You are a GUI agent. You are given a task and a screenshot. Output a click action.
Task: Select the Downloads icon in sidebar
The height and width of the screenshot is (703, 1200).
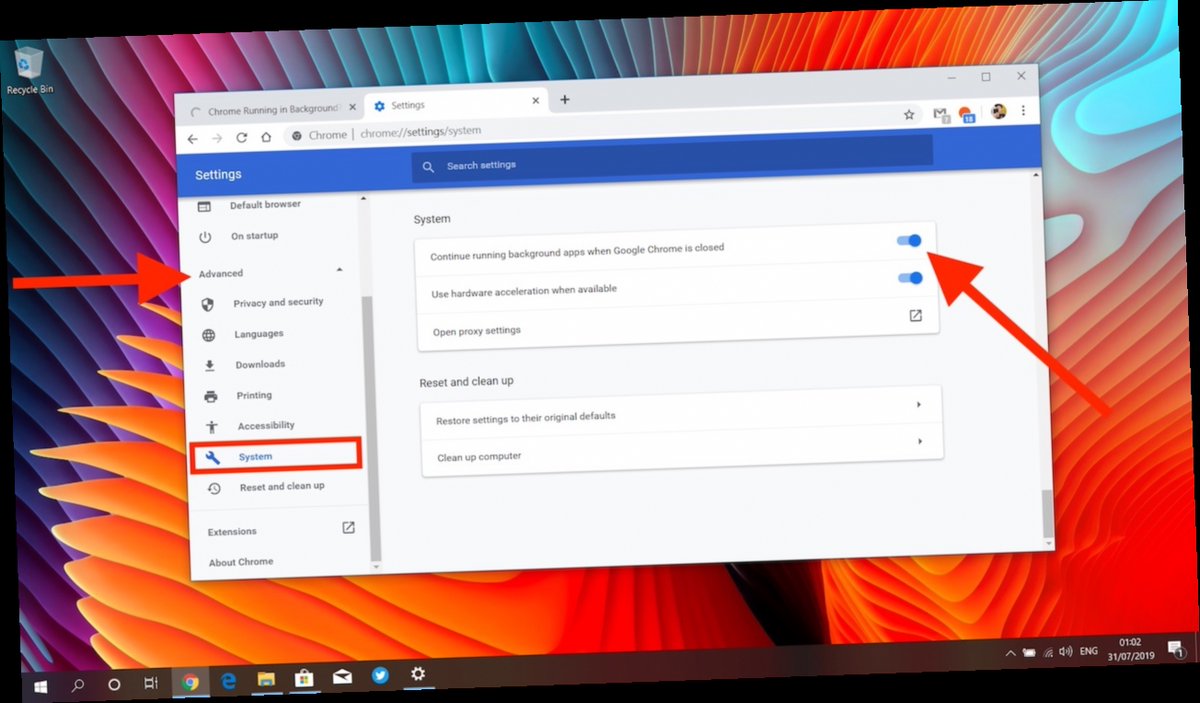click(210, 364)
